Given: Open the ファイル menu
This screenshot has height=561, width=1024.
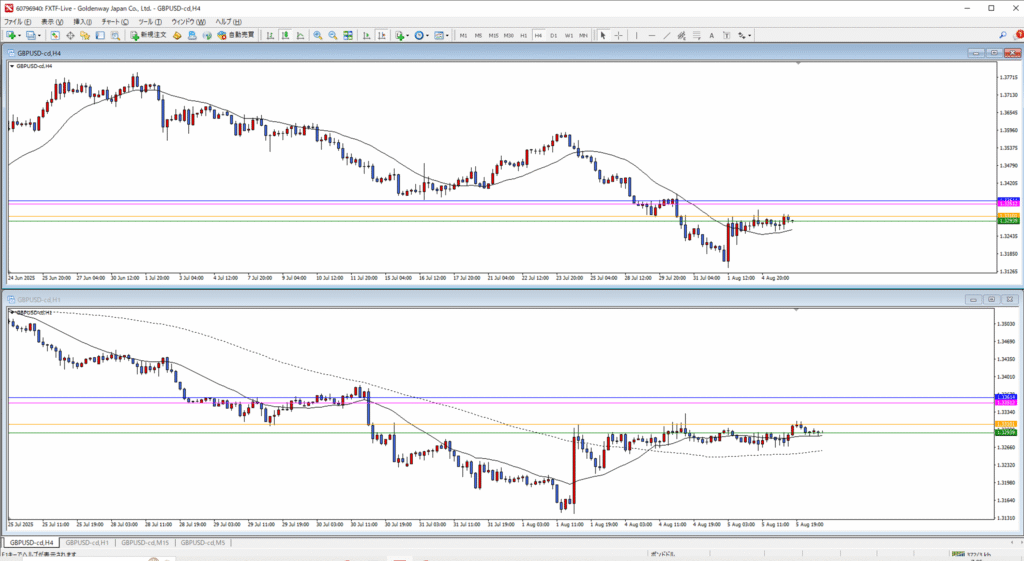Looking at the screenshot, I should click(x=18, y=22).
